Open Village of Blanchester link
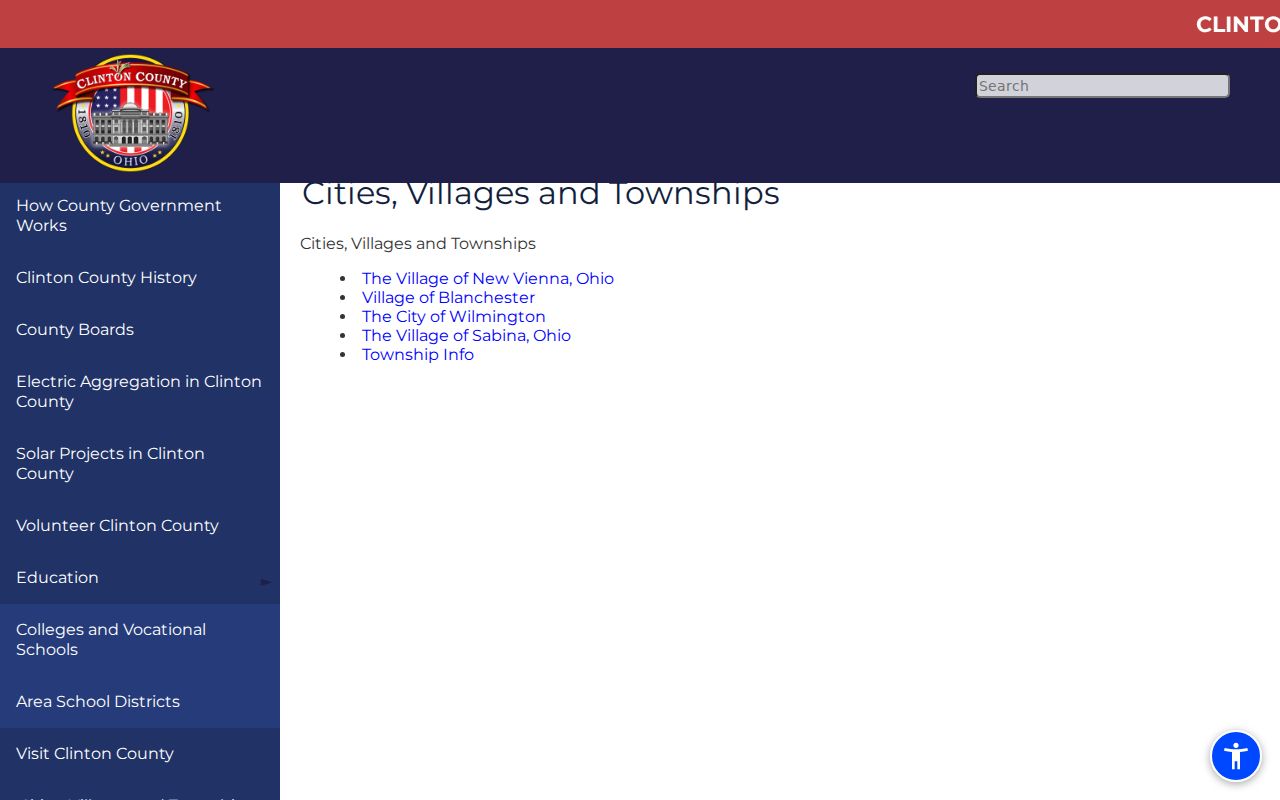 (x=448, y=297)
